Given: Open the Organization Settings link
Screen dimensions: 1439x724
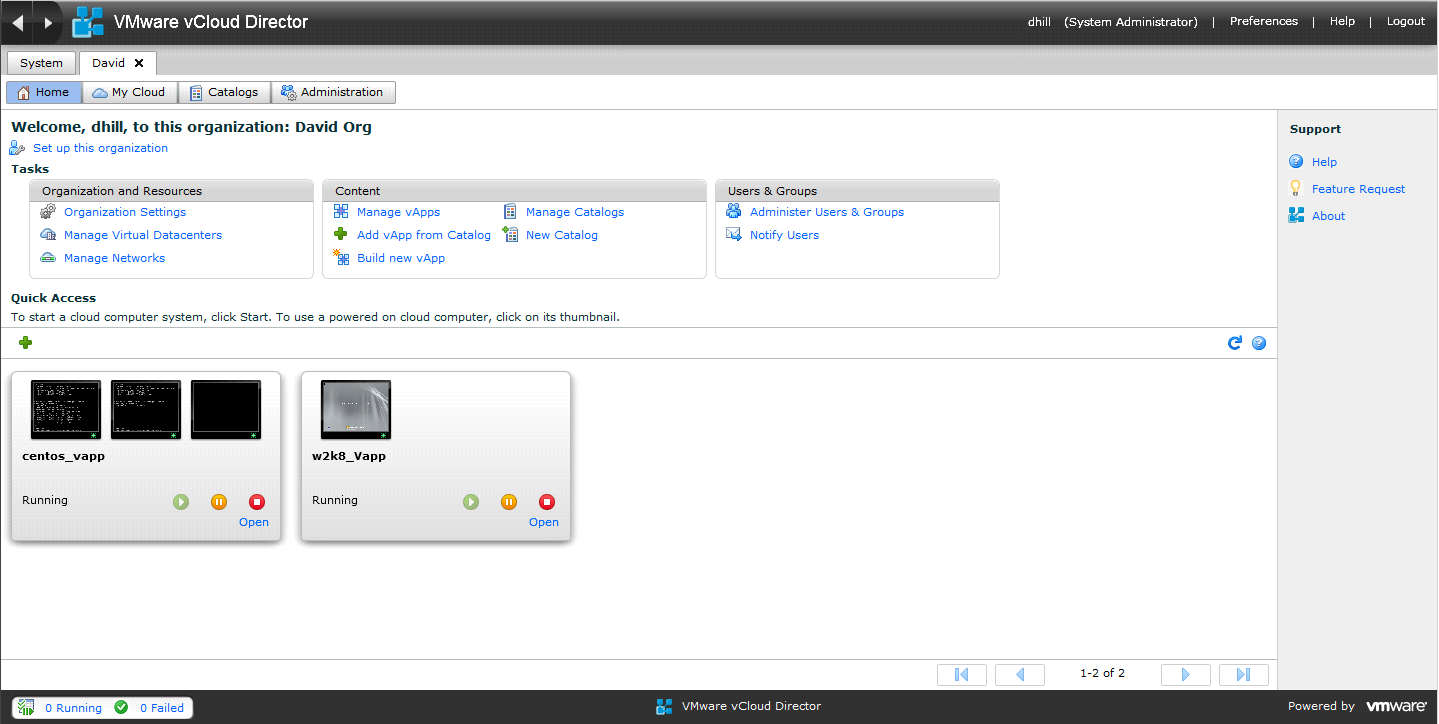Looking at the screenshot, I should point(125,212).
